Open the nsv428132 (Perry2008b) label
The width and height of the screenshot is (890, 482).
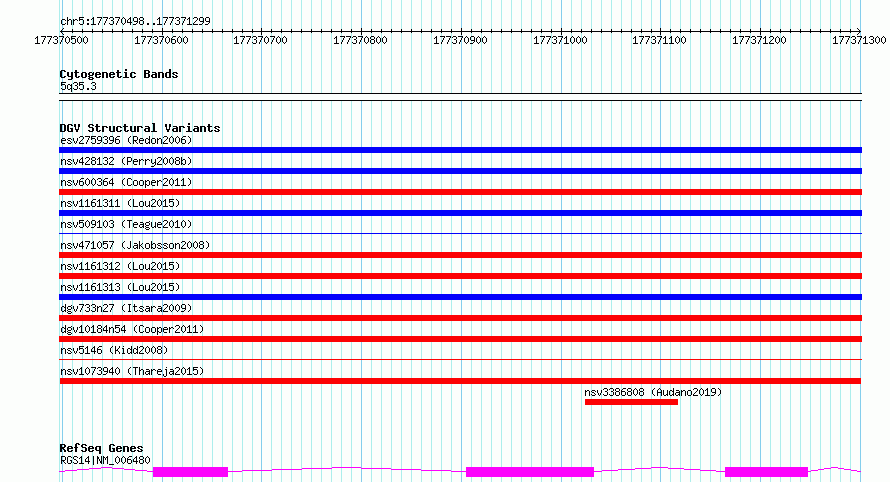(126, 161)
